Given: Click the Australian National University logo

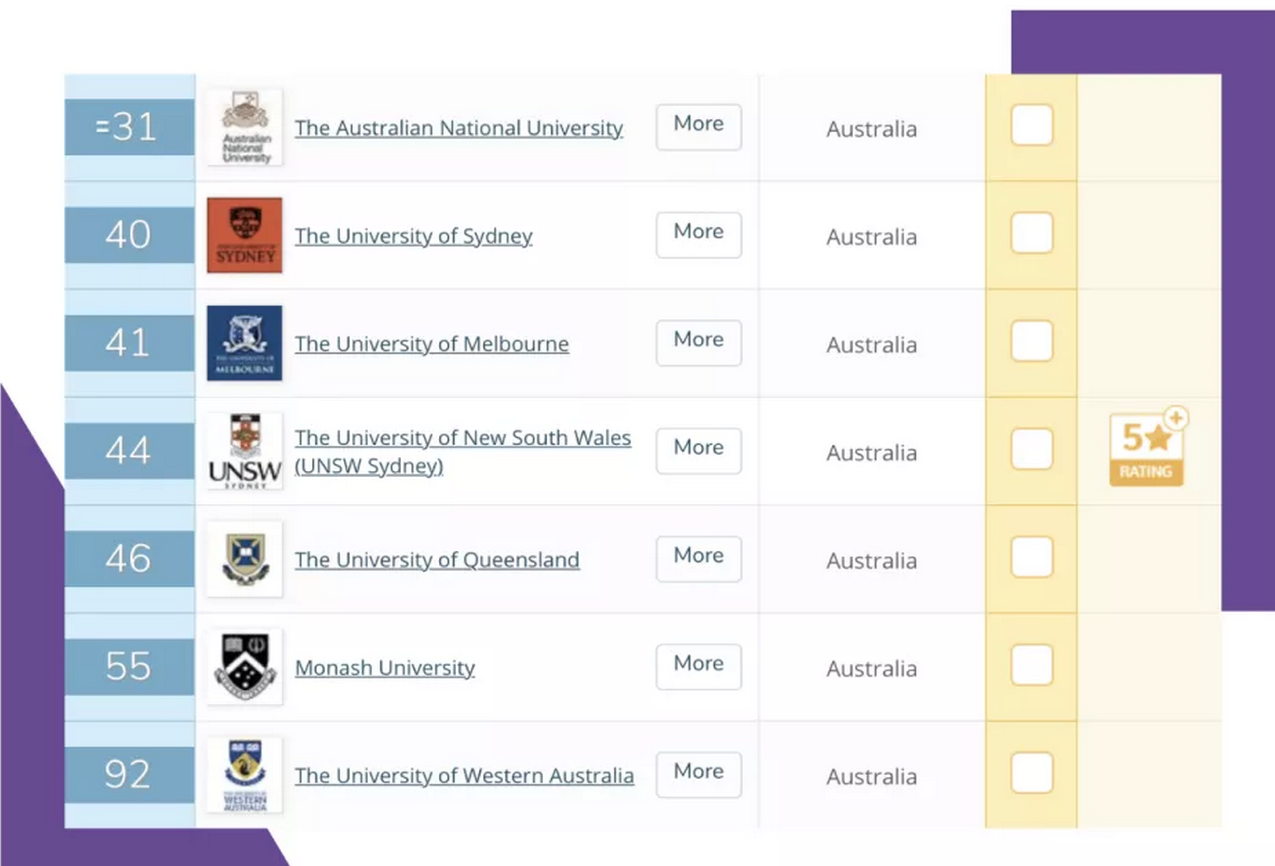Looking at the screenshot, I should (x=244, y=128).
